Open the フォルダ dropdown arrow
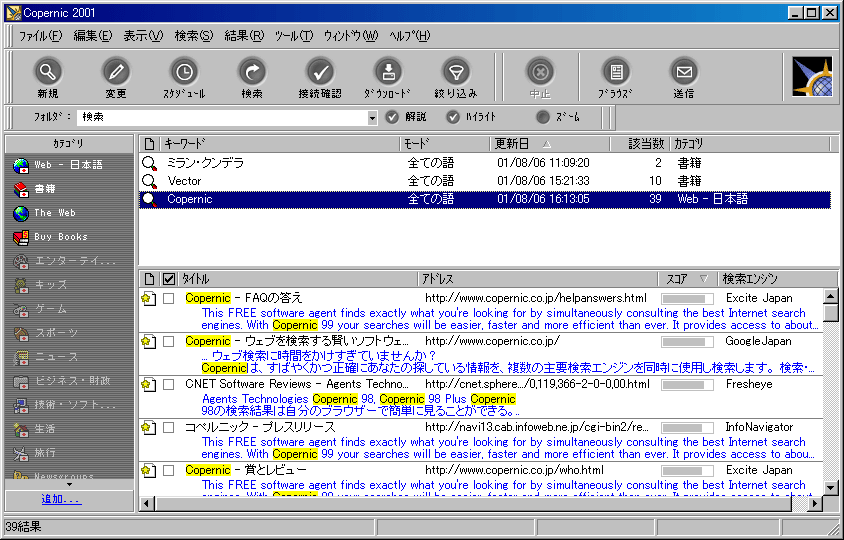Viewport: 844px width, 540px height. (x=372, y=117)
